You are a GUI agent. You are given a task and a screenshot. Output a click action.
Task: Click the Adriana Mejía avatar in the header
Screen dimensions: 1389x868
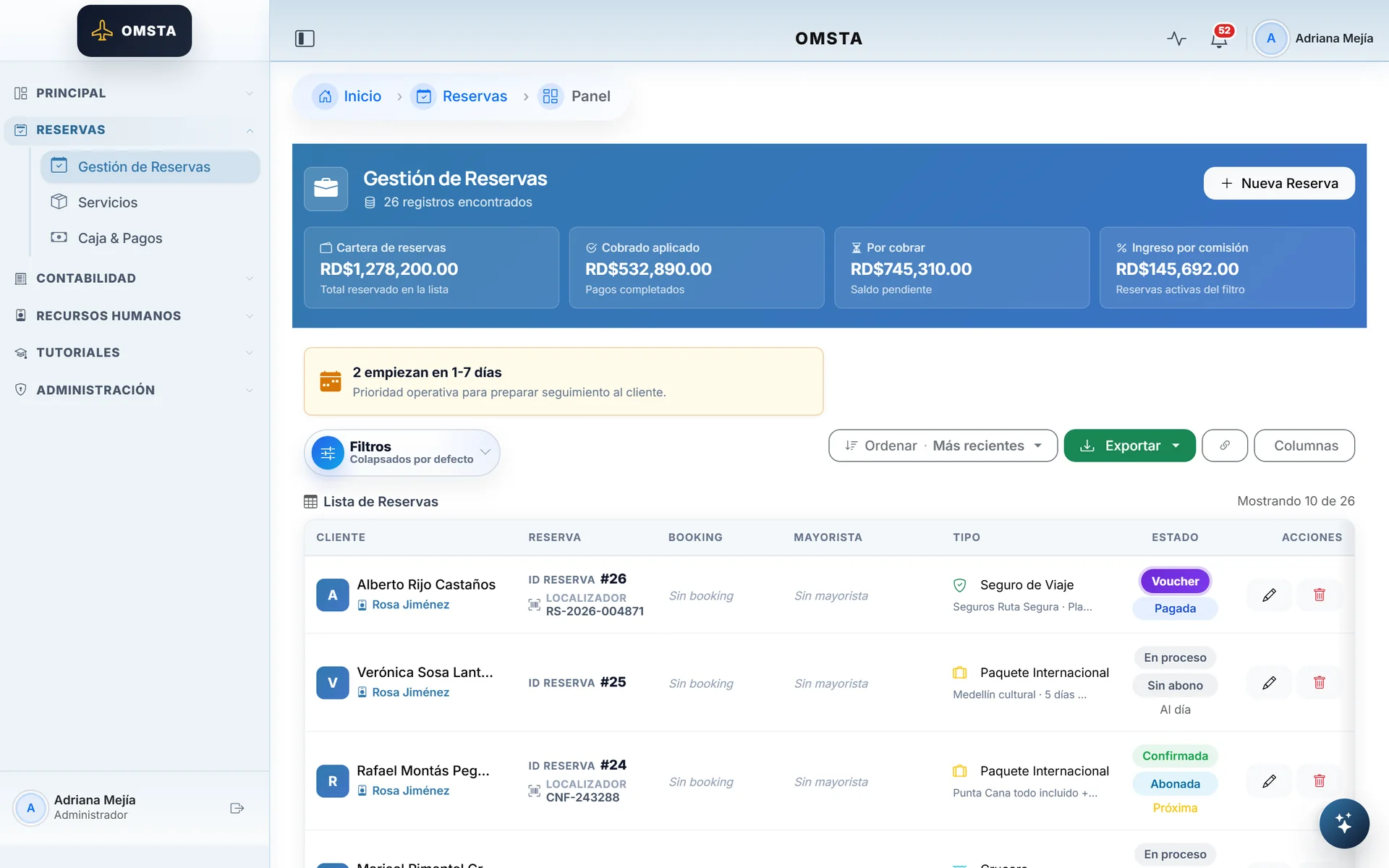click(1270, 38)
